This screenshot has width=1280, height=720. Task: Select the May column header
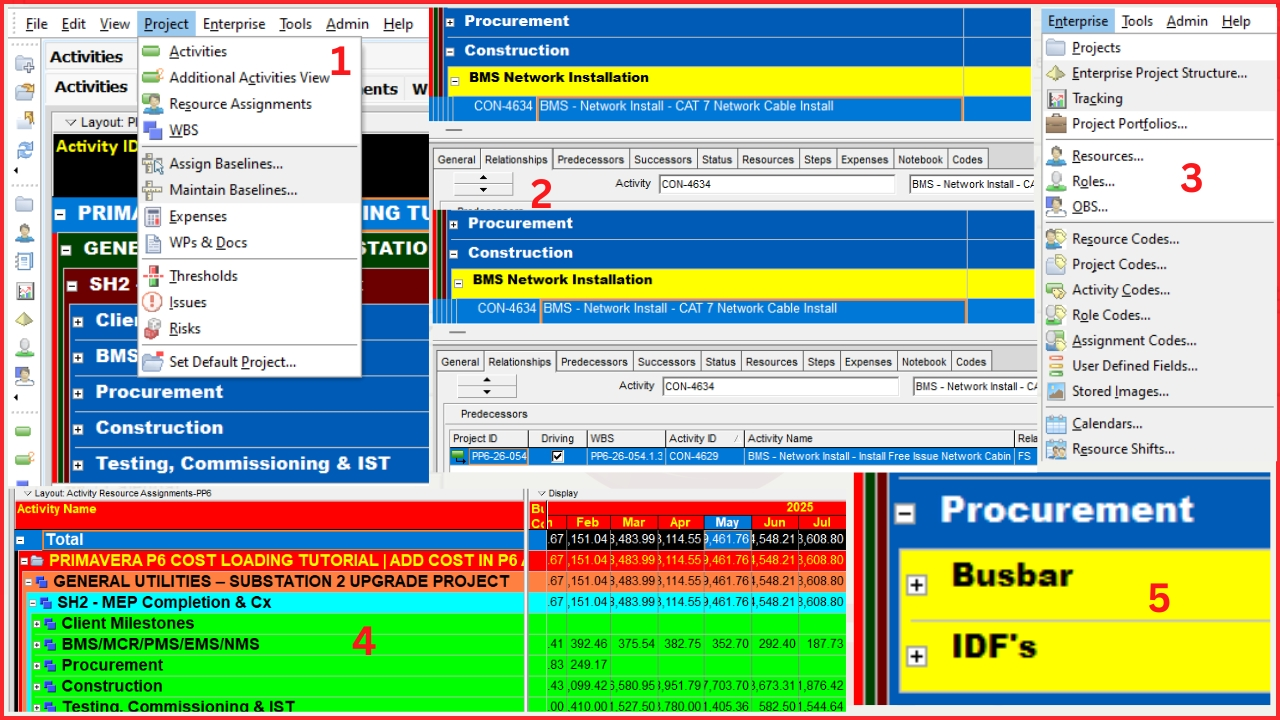727,522
